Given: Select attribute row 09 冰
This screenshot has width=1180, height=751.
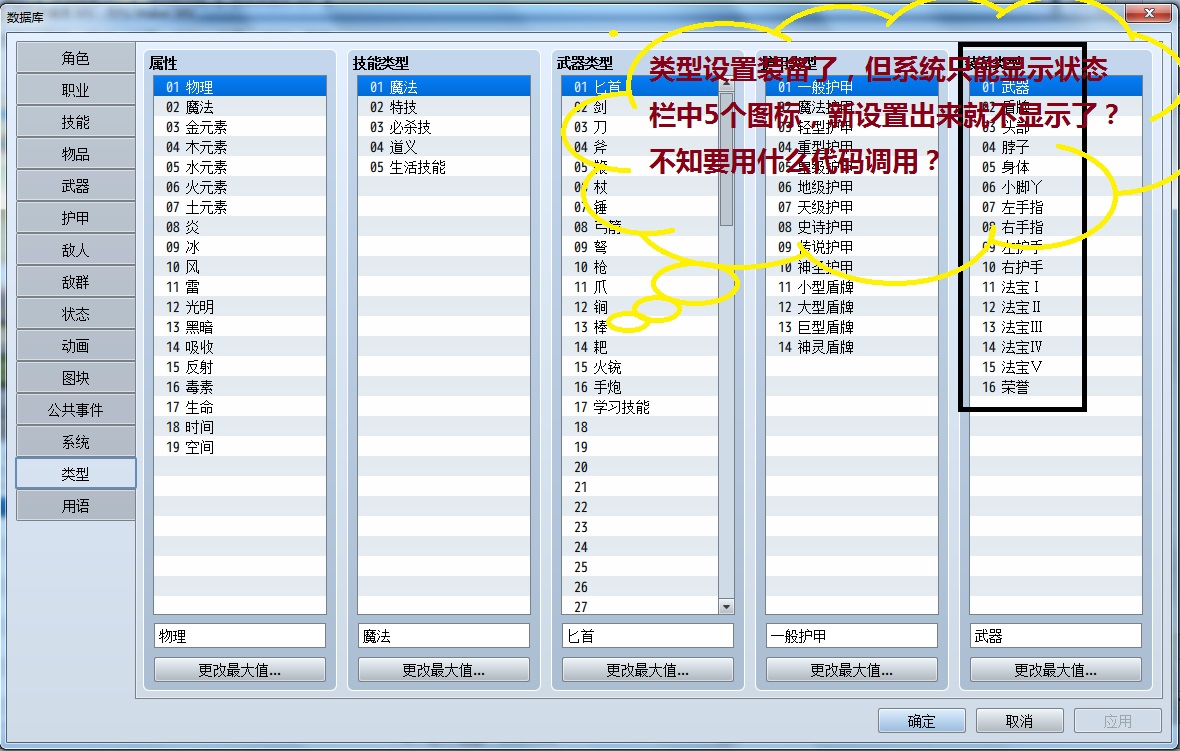Looking at the screenshot, I should coord(240,247).
